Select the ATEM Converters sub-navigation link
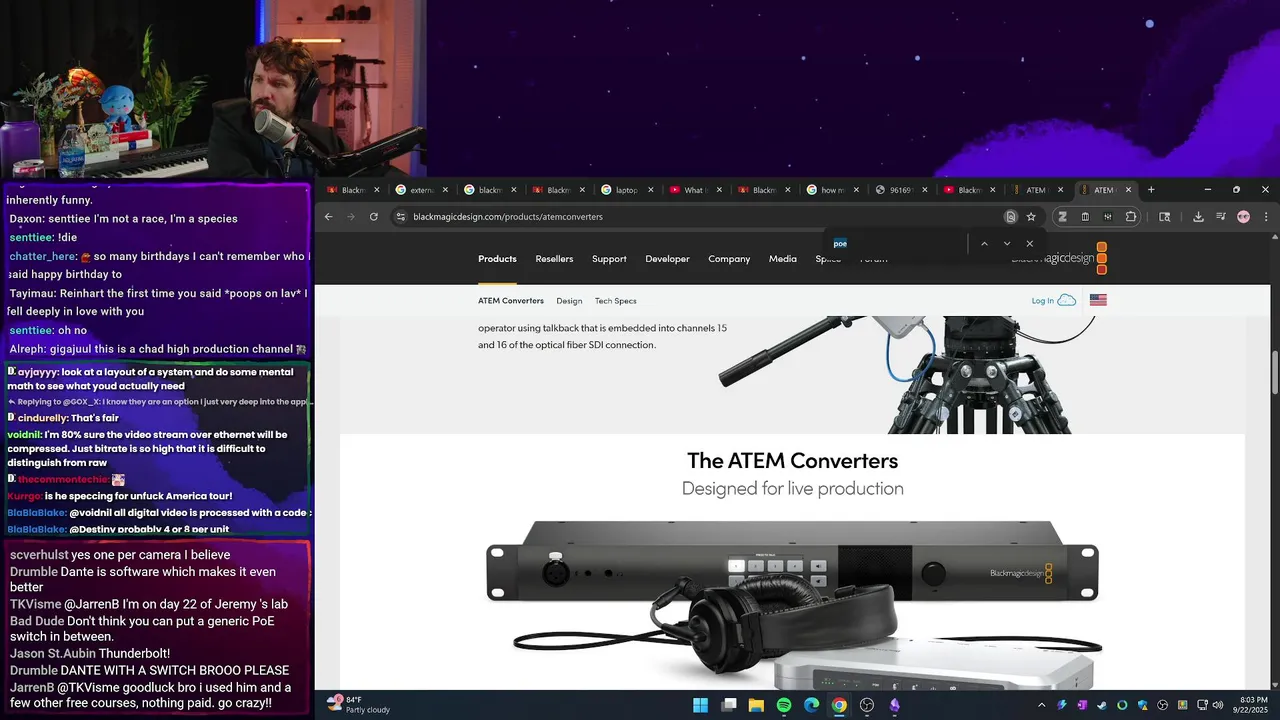1280x720 pixels. [x=511, y=301]
